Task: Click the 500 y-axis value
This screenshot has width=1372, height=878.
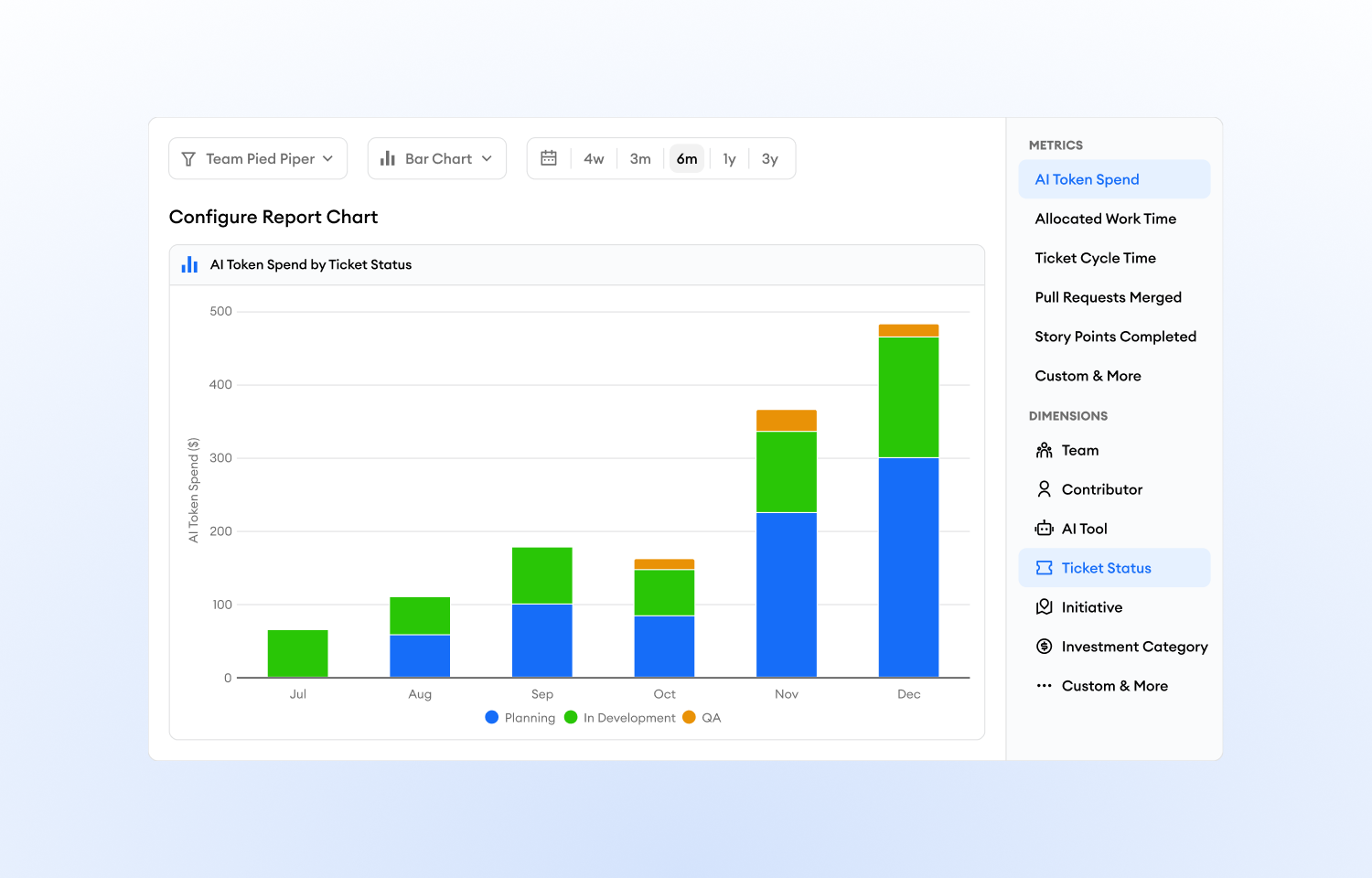Action: click(x=220, y=311)
